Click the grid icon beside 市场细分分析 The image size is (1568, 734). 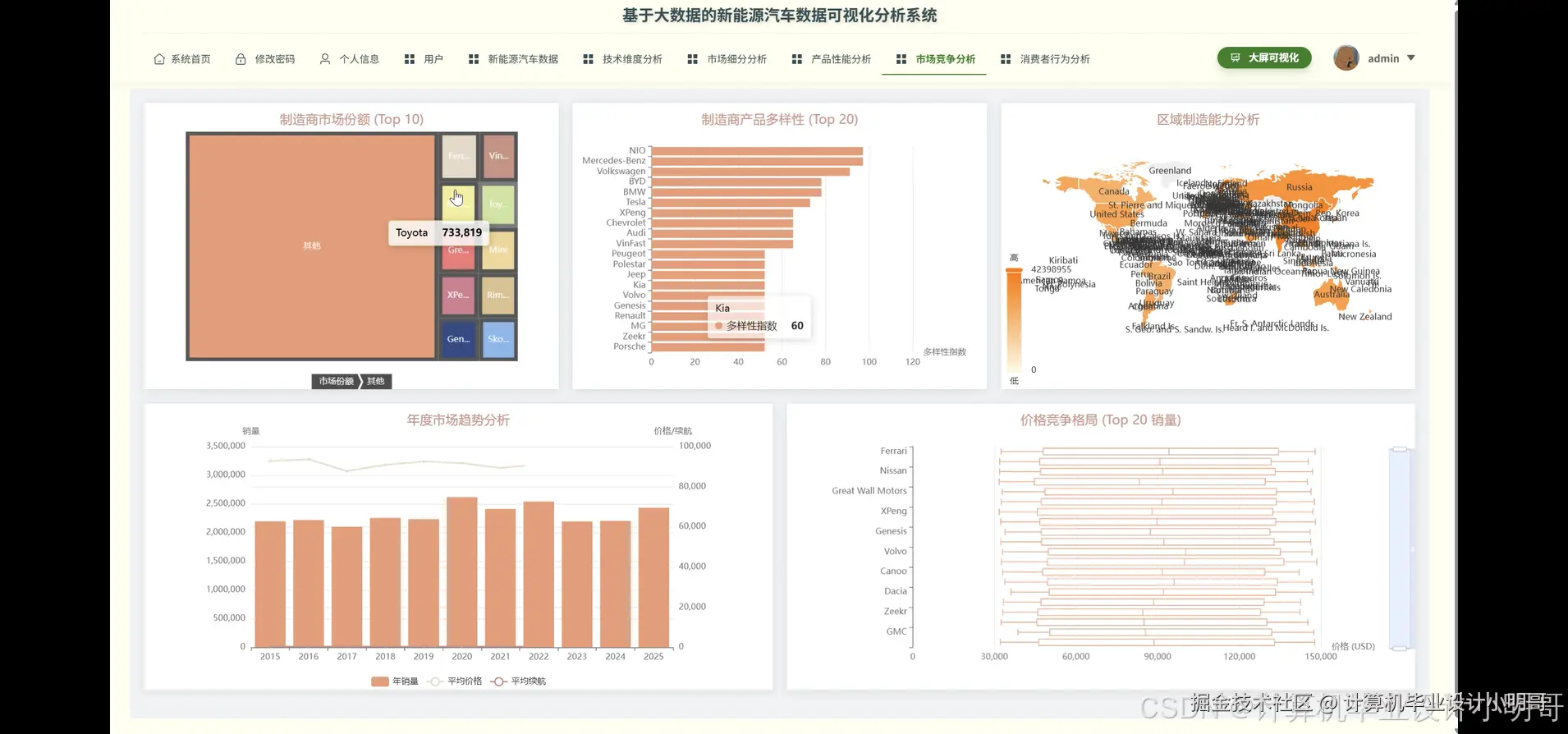coord(693,59)
